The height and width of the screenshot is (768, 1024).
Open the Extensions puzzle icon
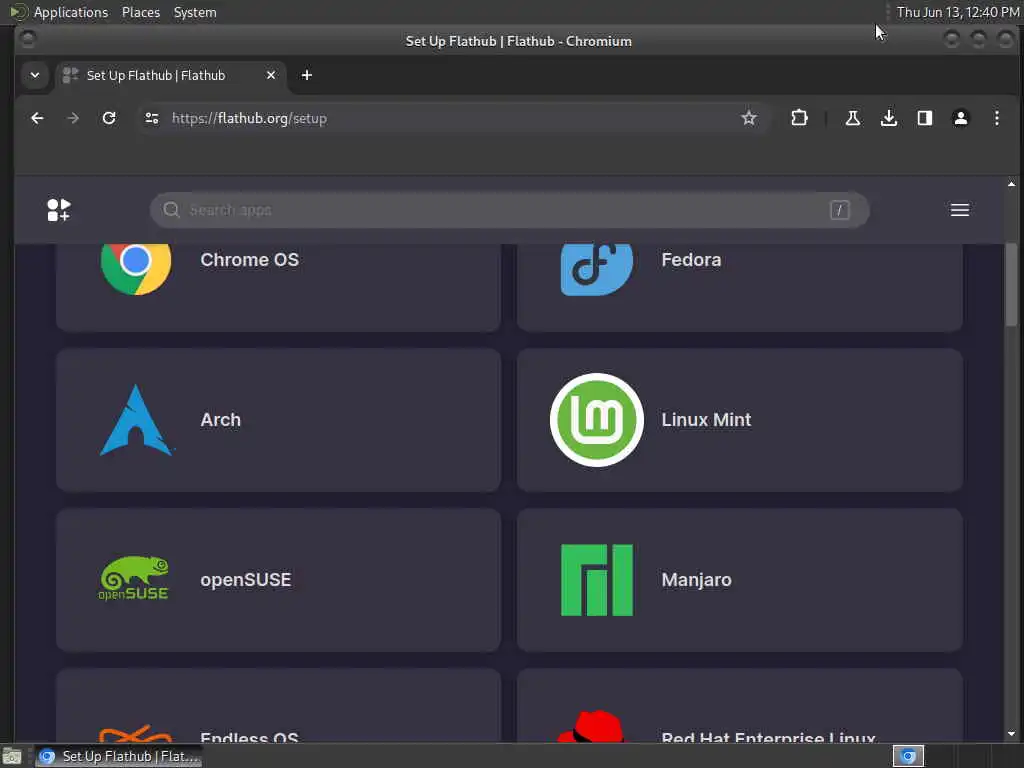click(x=799, y=118)
